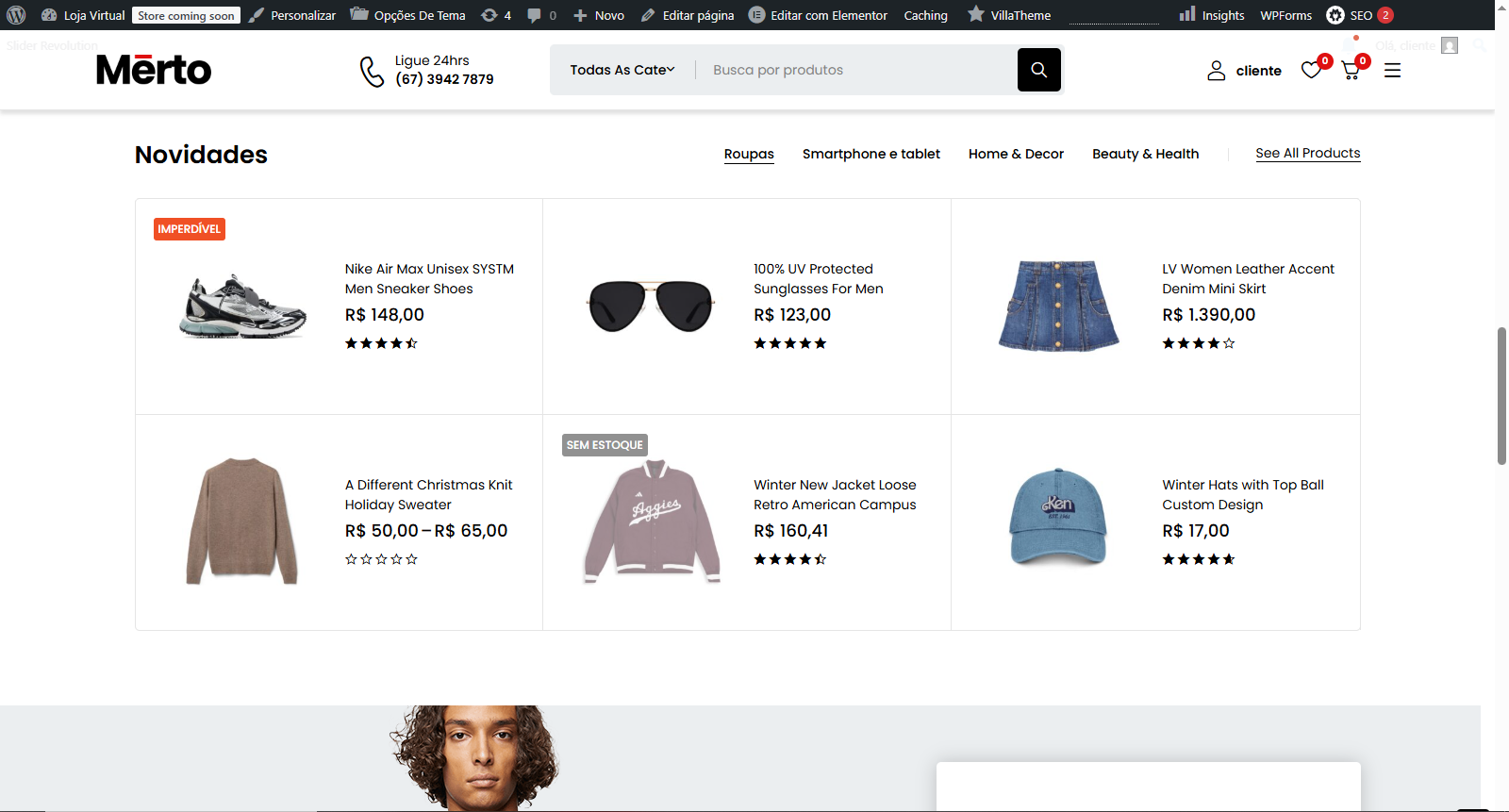Image resolution: width=1509 pixels, height=812 pixels.
Task: Open WPForms admin item
Action: [x=1285, y=15]
